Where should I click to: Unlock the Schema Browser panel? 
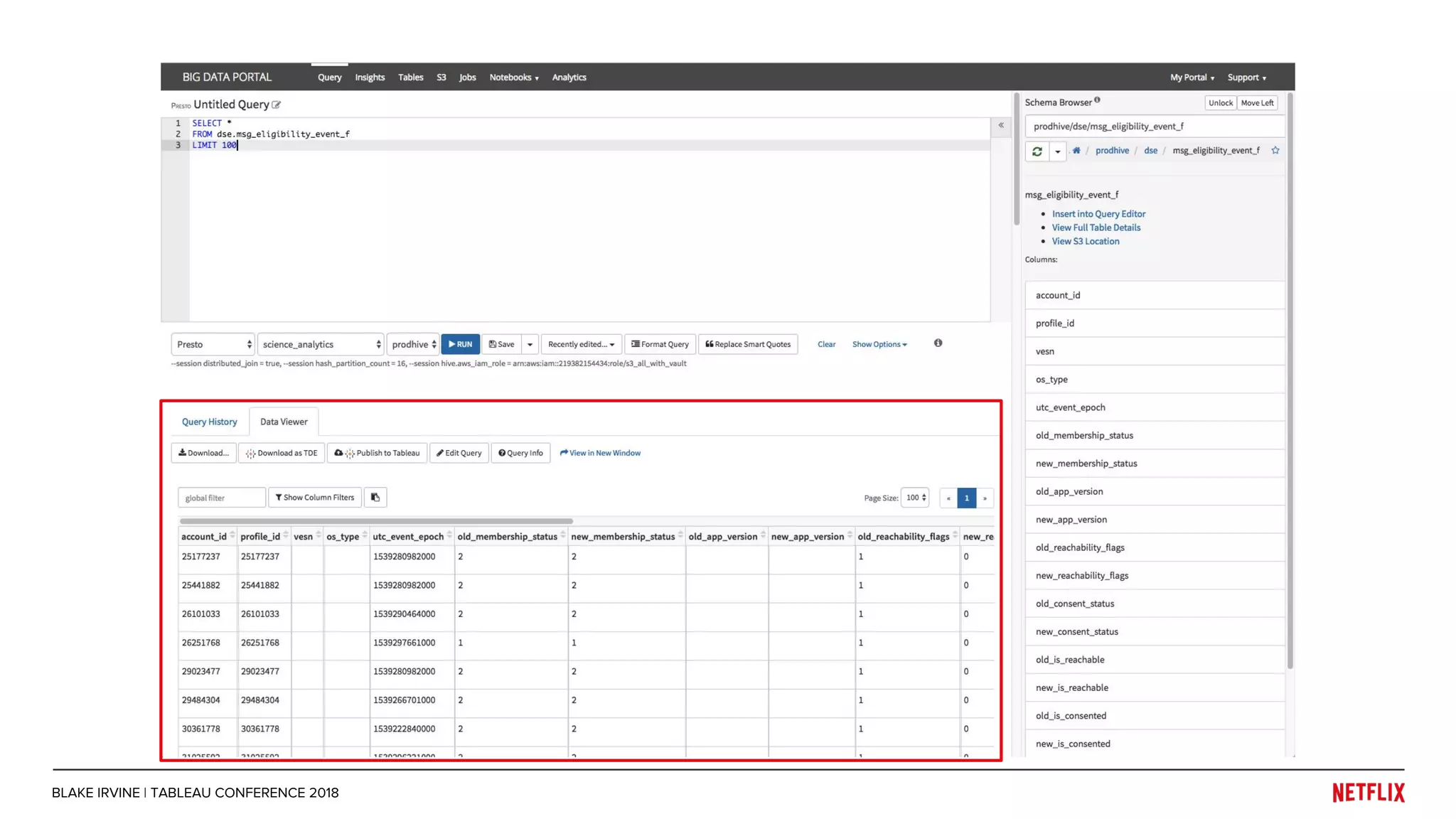(1220, 103)
